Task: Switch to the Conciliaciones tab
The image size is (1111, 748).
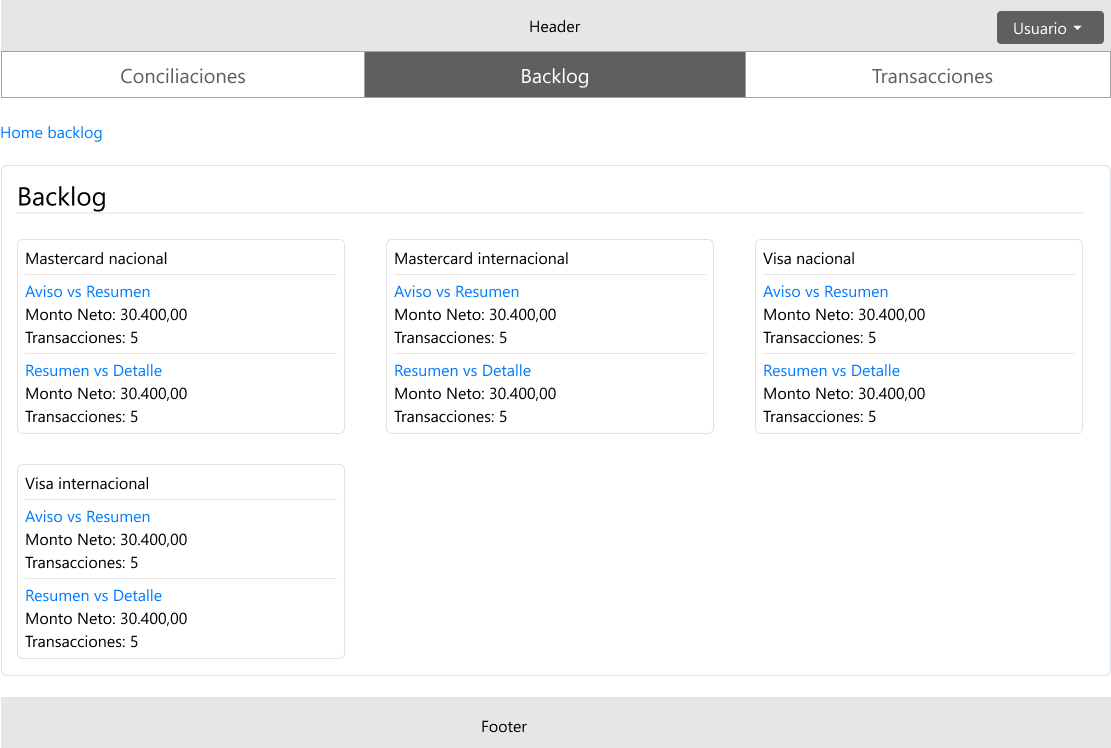Action: pyautogui.click(x=183, y=76)
